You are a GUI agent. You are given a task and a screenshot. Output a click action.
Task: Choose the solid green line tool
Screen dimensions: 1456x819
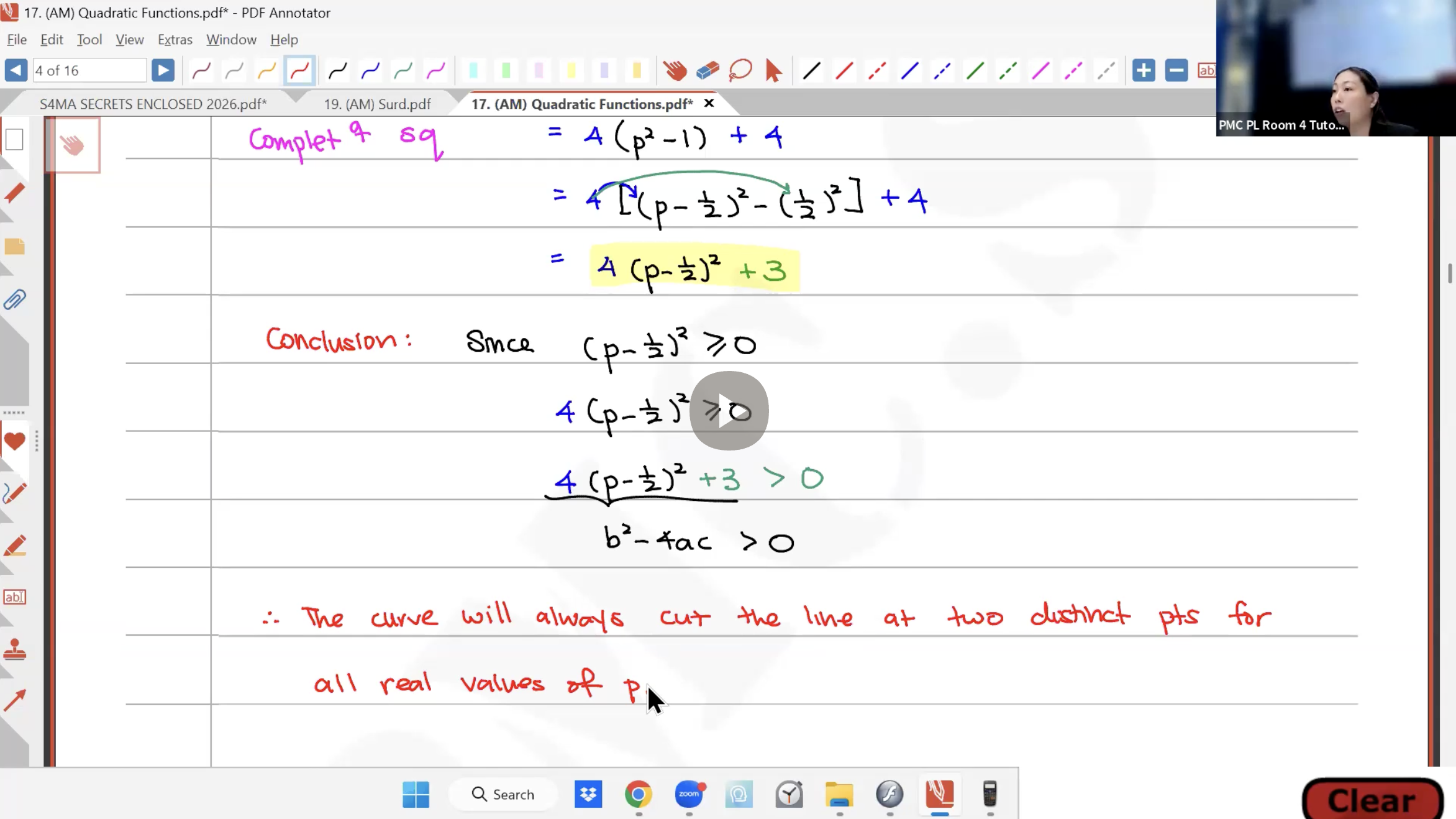click(x=975, y=71)
